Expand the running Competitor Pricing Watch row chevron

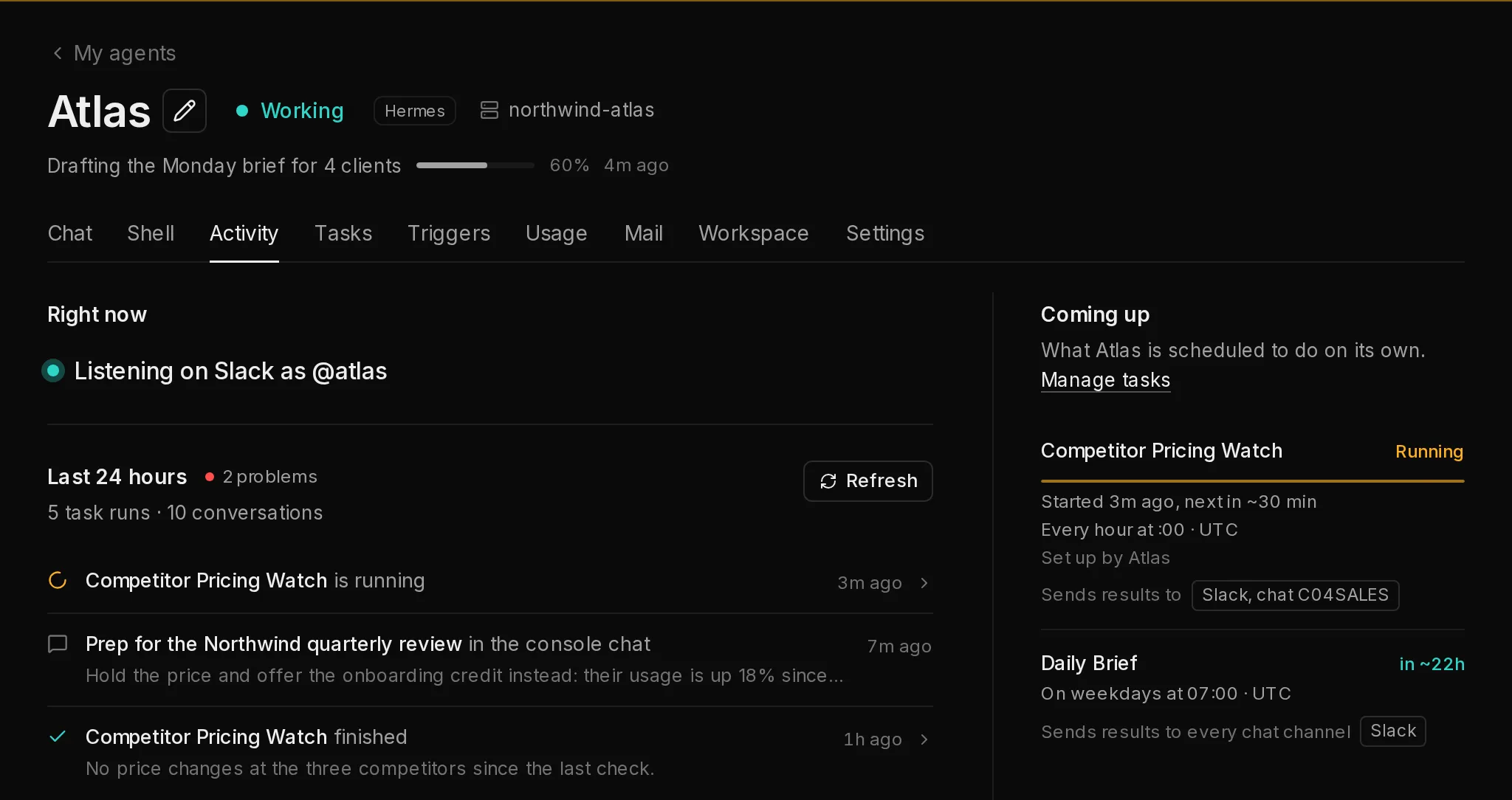pyautogui.click(x=924, y=583)
